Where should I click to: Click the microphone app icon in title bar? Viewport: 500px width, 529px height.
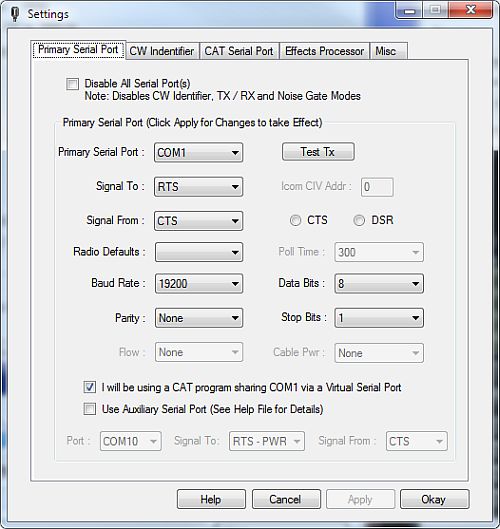[x=15, y=14]
